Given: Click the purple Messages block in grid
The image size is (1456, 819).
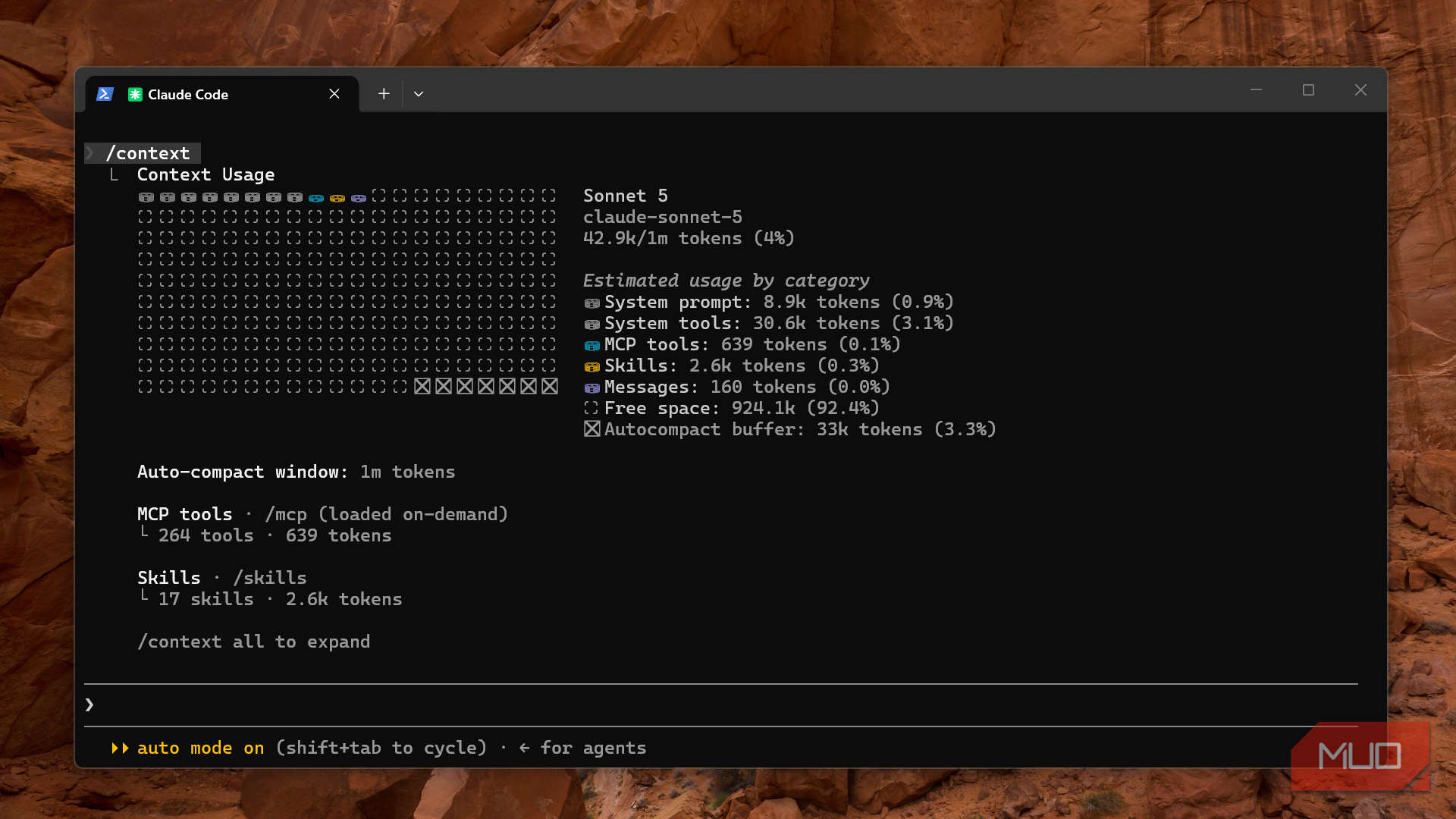Looking at the screenshot, I should 359,197.
